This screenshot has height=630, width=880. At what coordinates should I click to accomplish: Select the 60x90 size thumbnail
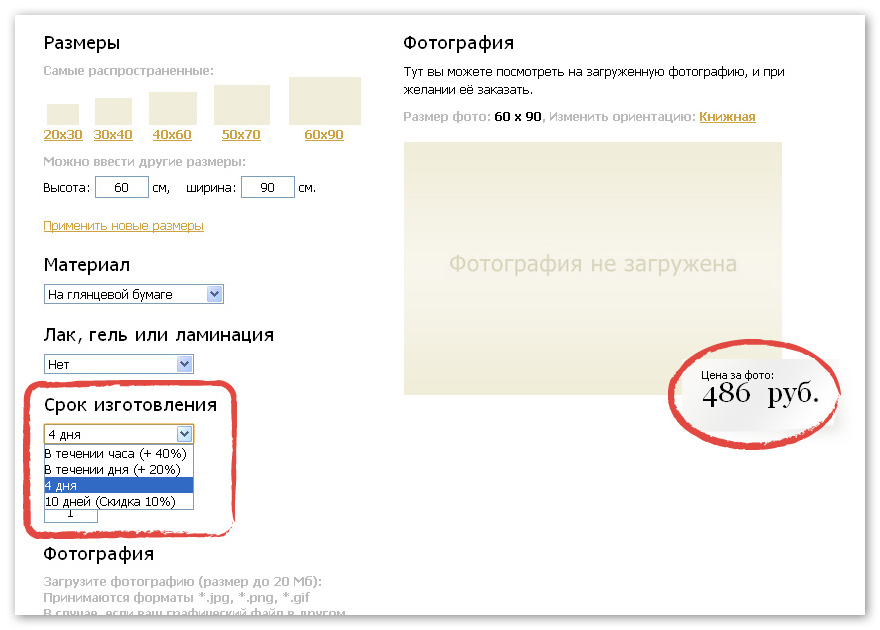[325, 101]
